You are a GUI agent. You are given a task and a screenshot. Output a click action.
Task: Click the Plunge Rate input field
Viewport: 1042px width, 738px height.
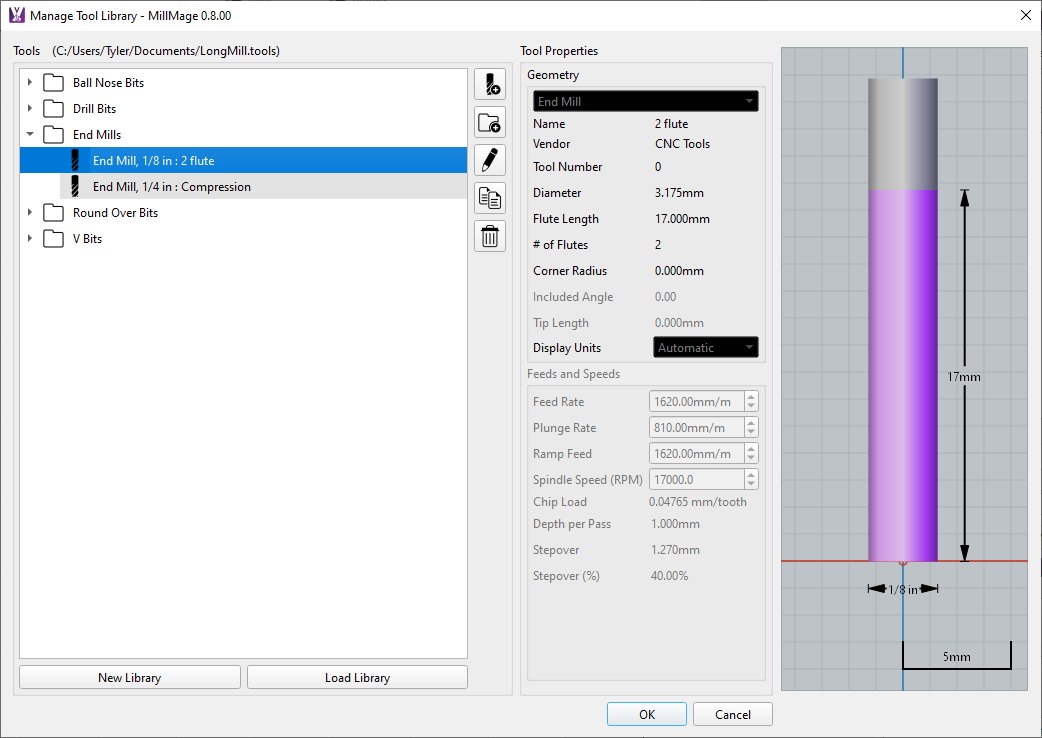click(696, 427)
